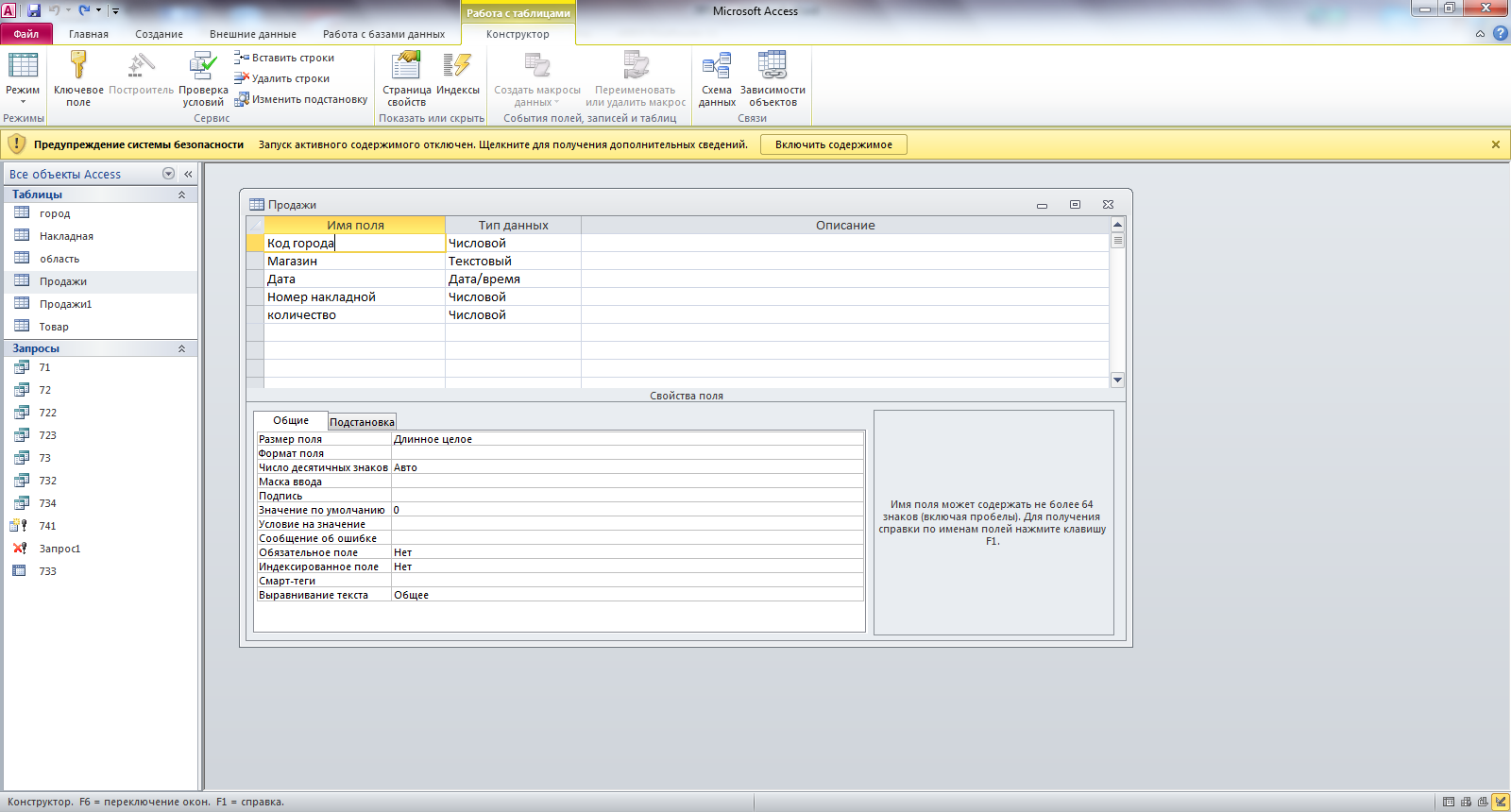The width and height of the screenshot is (1511, 812).
Task: Collapse the Запросы group in navigation pane
Action: point(181,348)
